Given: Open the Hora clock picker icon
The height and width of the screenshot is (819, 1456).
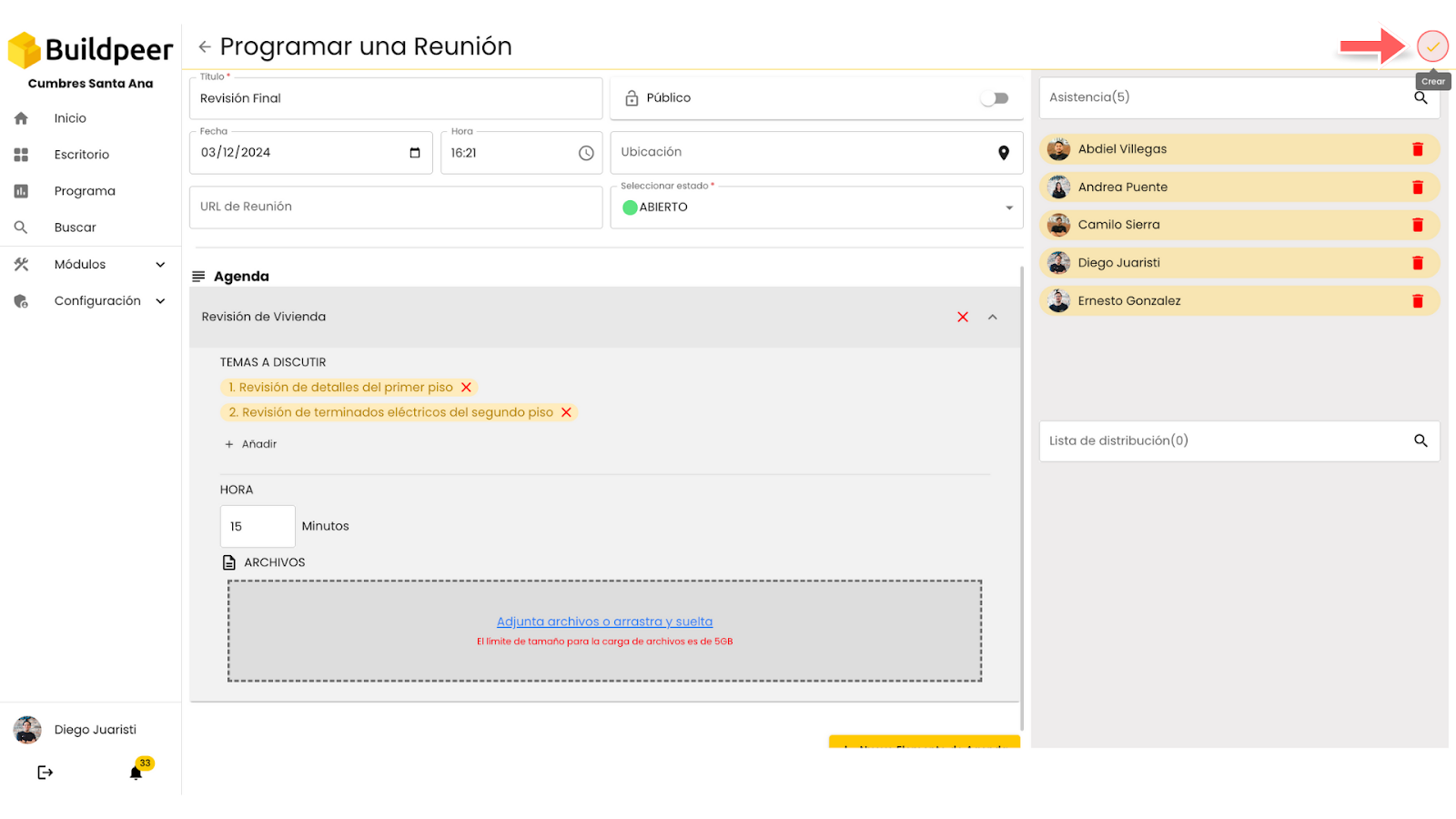Looking at the screenshot, I should (x=586, y=153).
